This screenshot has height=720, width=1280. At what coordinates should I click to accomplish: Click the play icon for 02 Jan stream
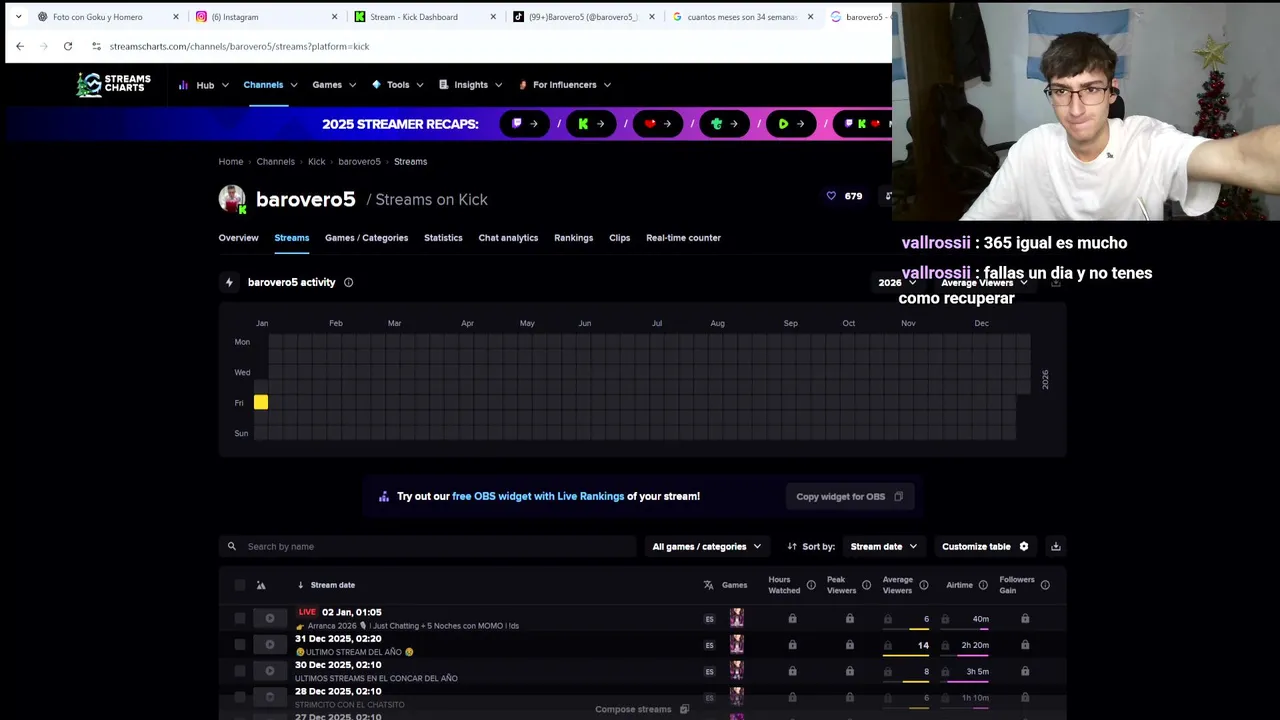click(269, 618)
